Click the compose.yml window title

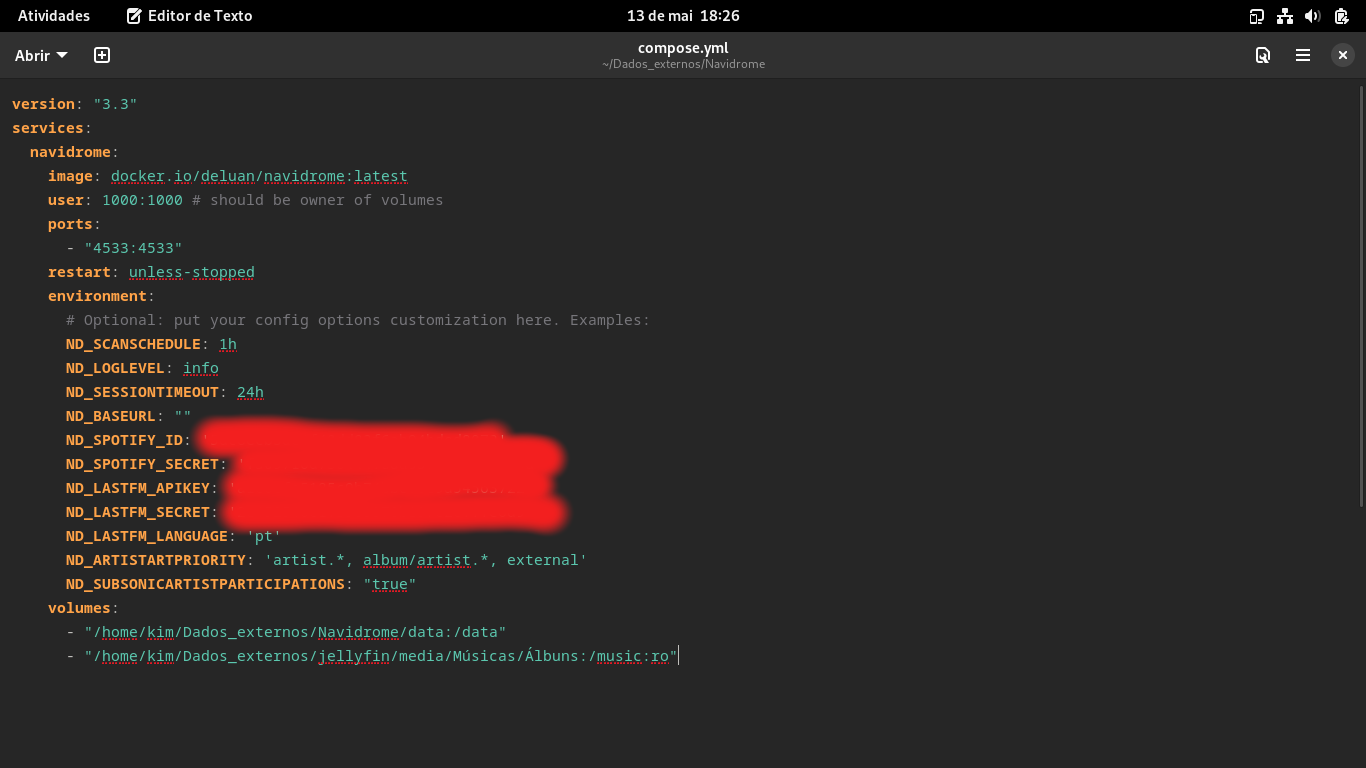click(683, 47)
